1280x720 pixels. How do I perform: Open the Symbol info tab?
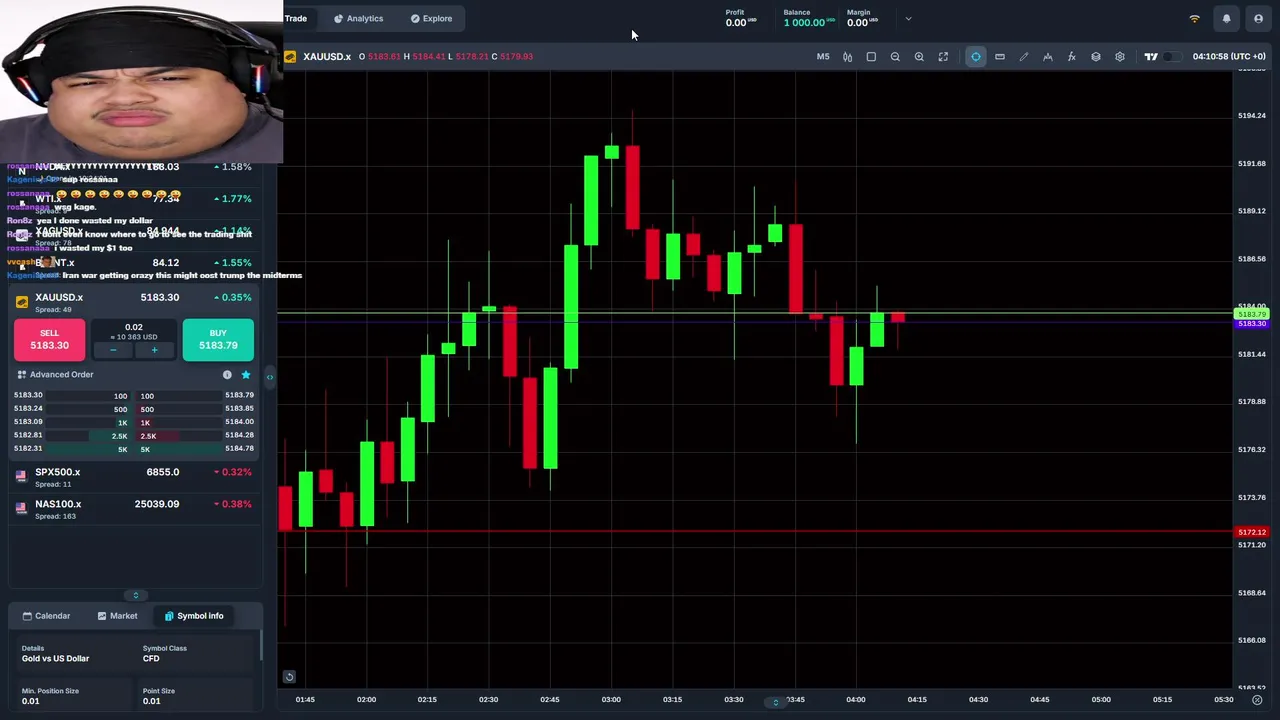(194, 616)
